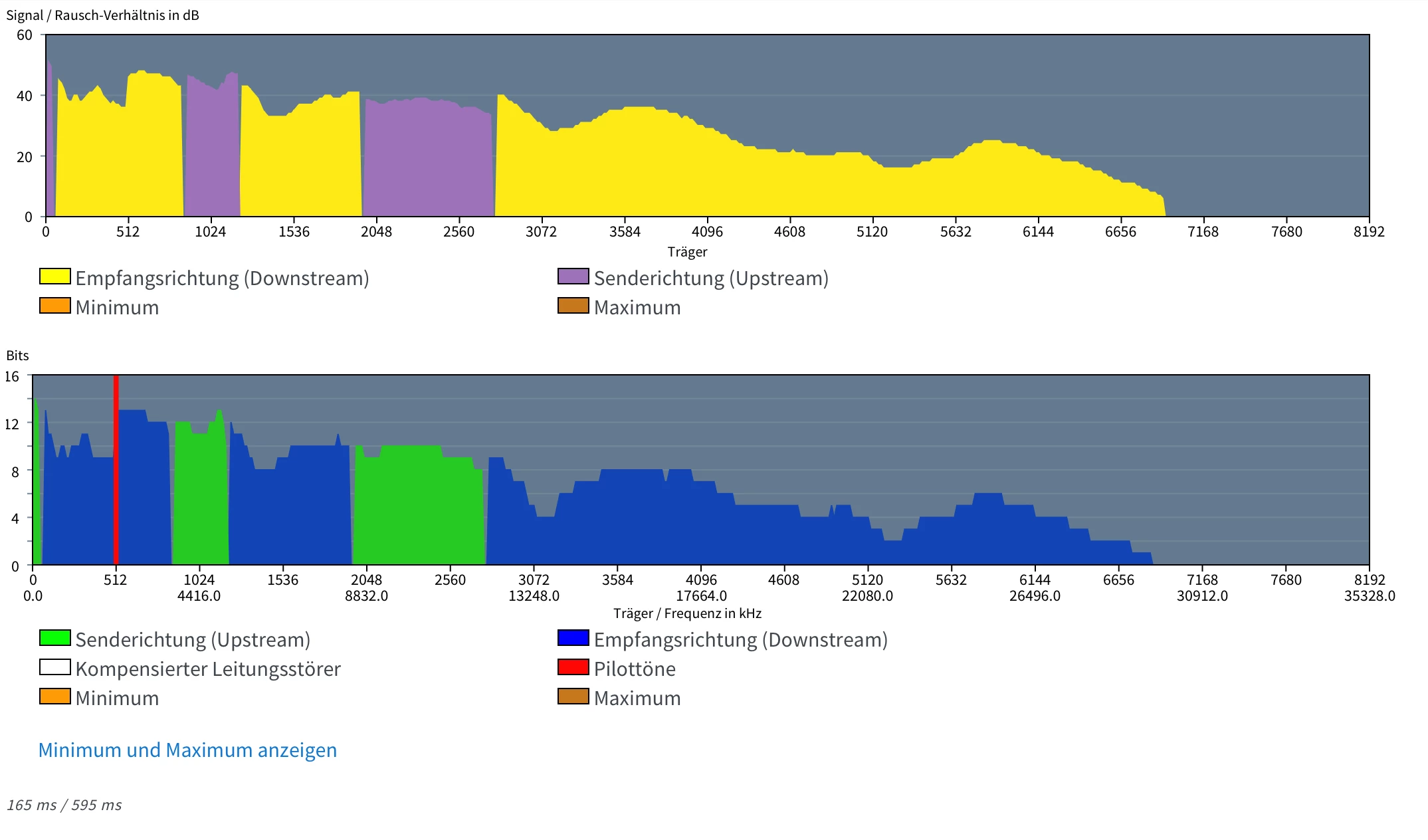
Task: Click red Pilottöne legend swatch
Action: point(573,667)
